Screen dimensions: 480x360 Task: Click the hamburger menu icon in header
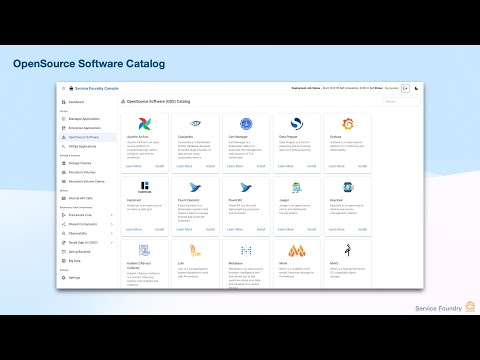[63, 88]
